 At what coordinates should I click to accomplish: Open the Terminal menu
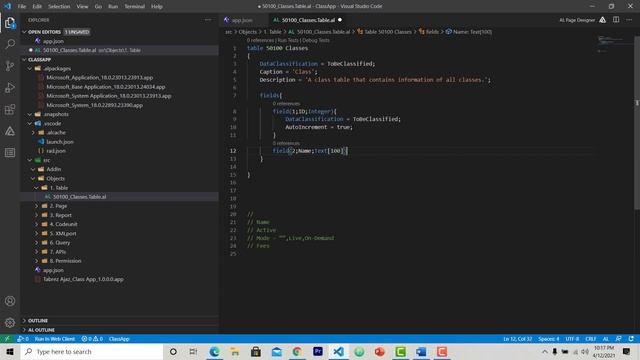tap(134, 7)
